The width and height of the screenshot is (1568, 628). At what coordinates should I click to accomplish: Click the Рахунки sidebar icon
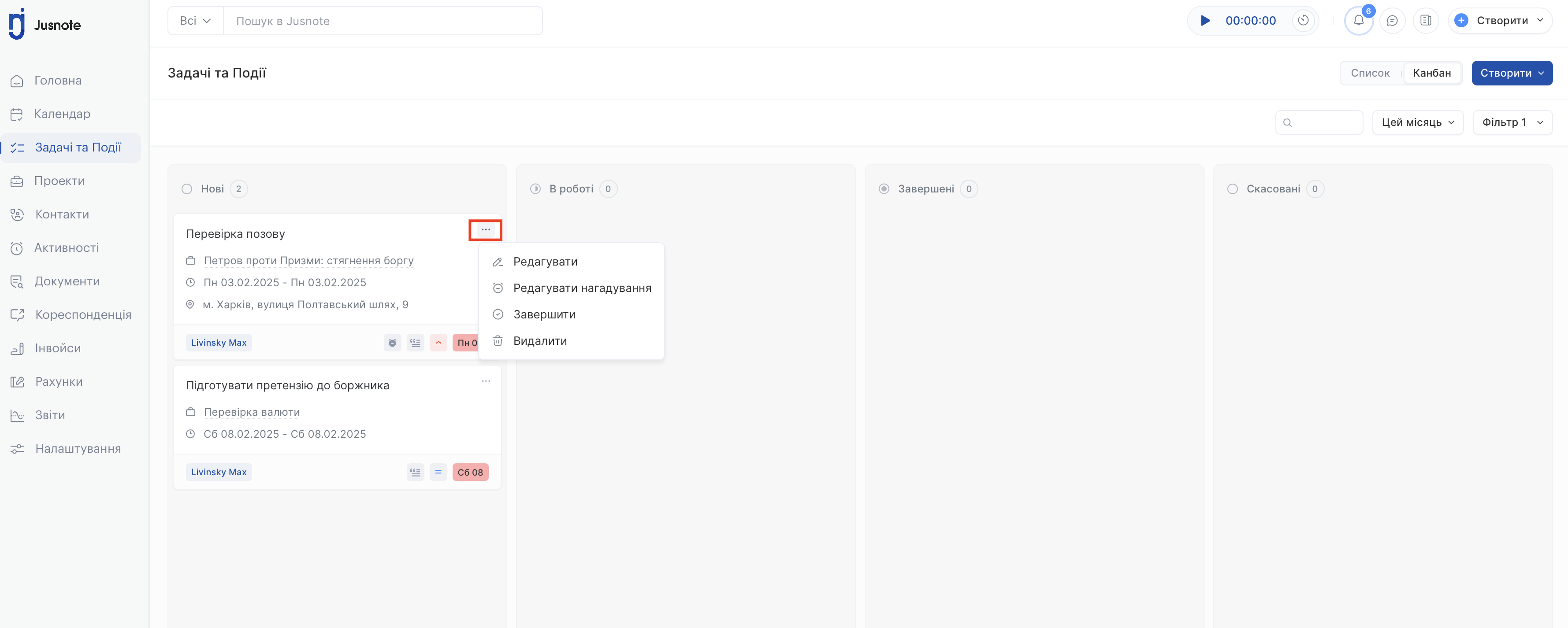click(x=17, y=381)
